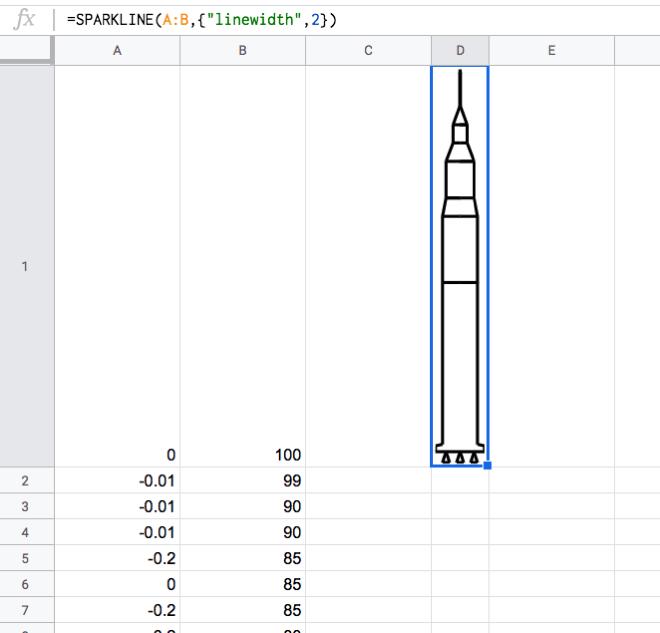Click empty cell E6
Screen dimensions: 660x633
551,584
